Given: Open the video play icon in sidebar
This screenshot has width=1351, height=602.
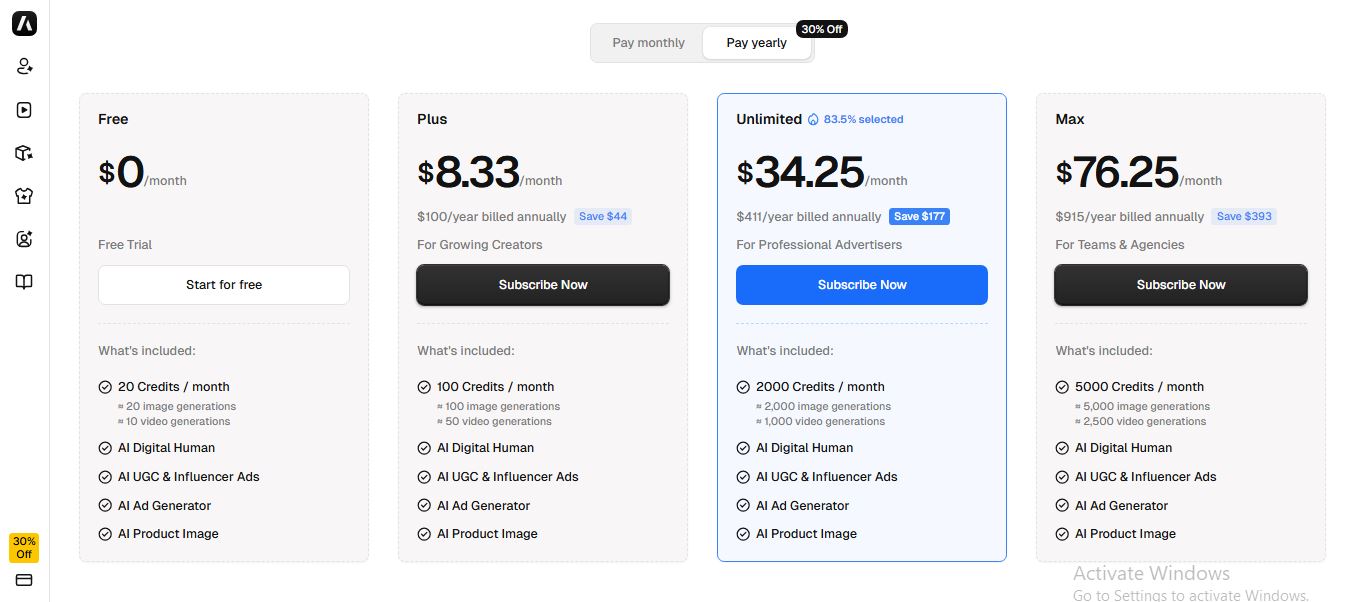Looking at the screenshot, I should click(x=25, y=110).
